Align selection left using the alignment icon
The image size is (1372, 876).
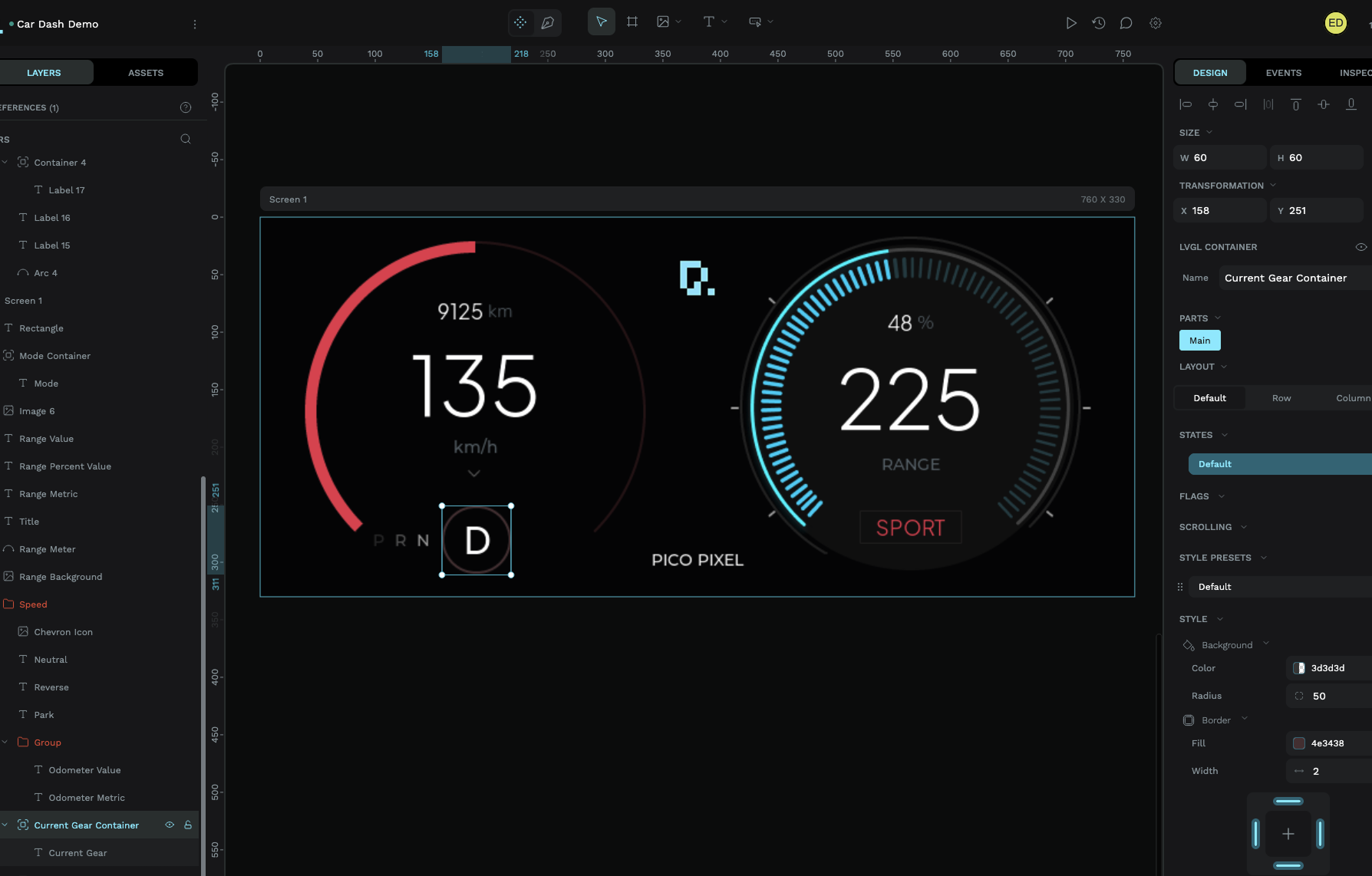coord(1186,104)
